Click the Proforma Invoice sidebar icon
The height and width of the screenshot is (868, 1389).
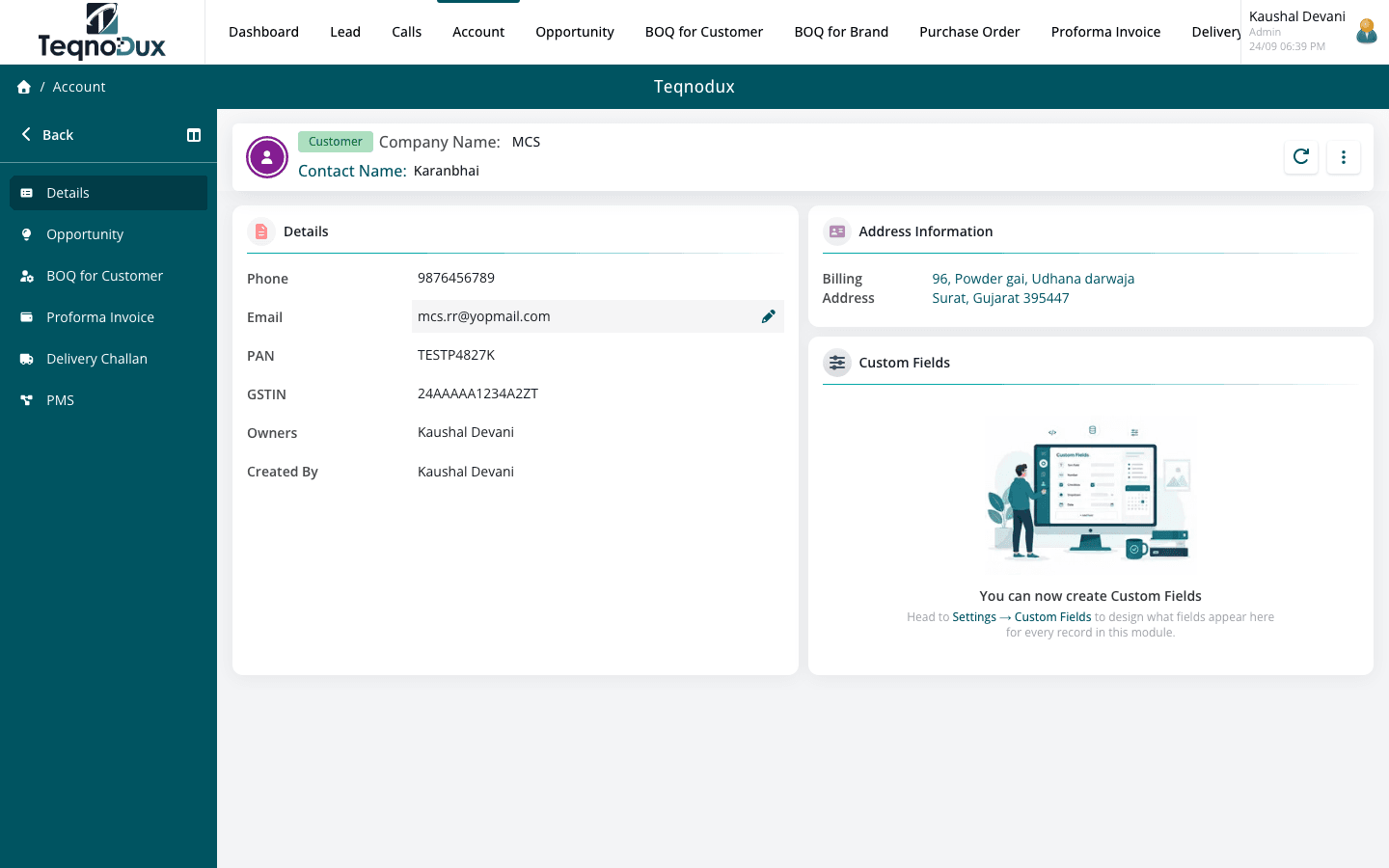point(27,317)
